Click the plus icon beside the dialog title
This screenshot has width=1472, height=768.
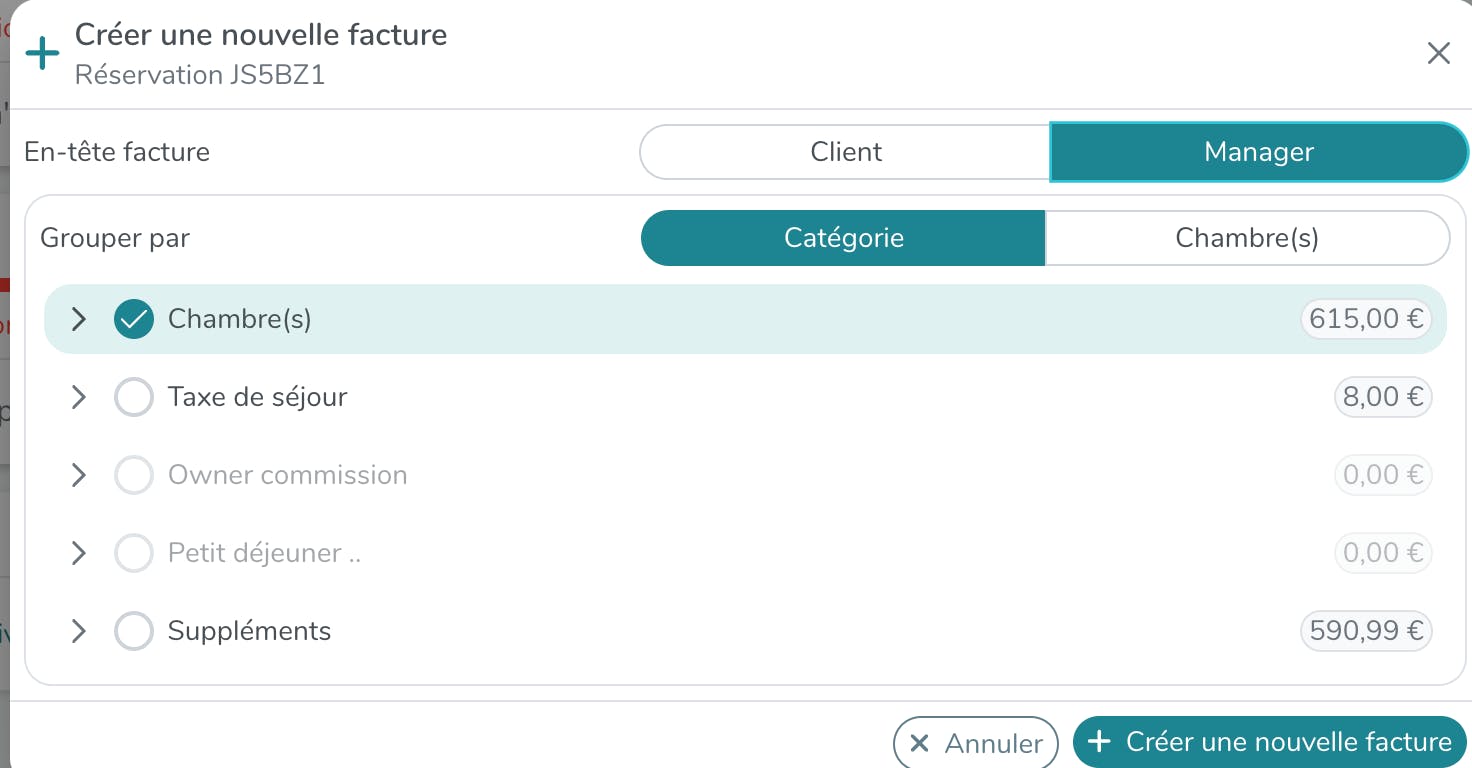click(x=42, y=54)
